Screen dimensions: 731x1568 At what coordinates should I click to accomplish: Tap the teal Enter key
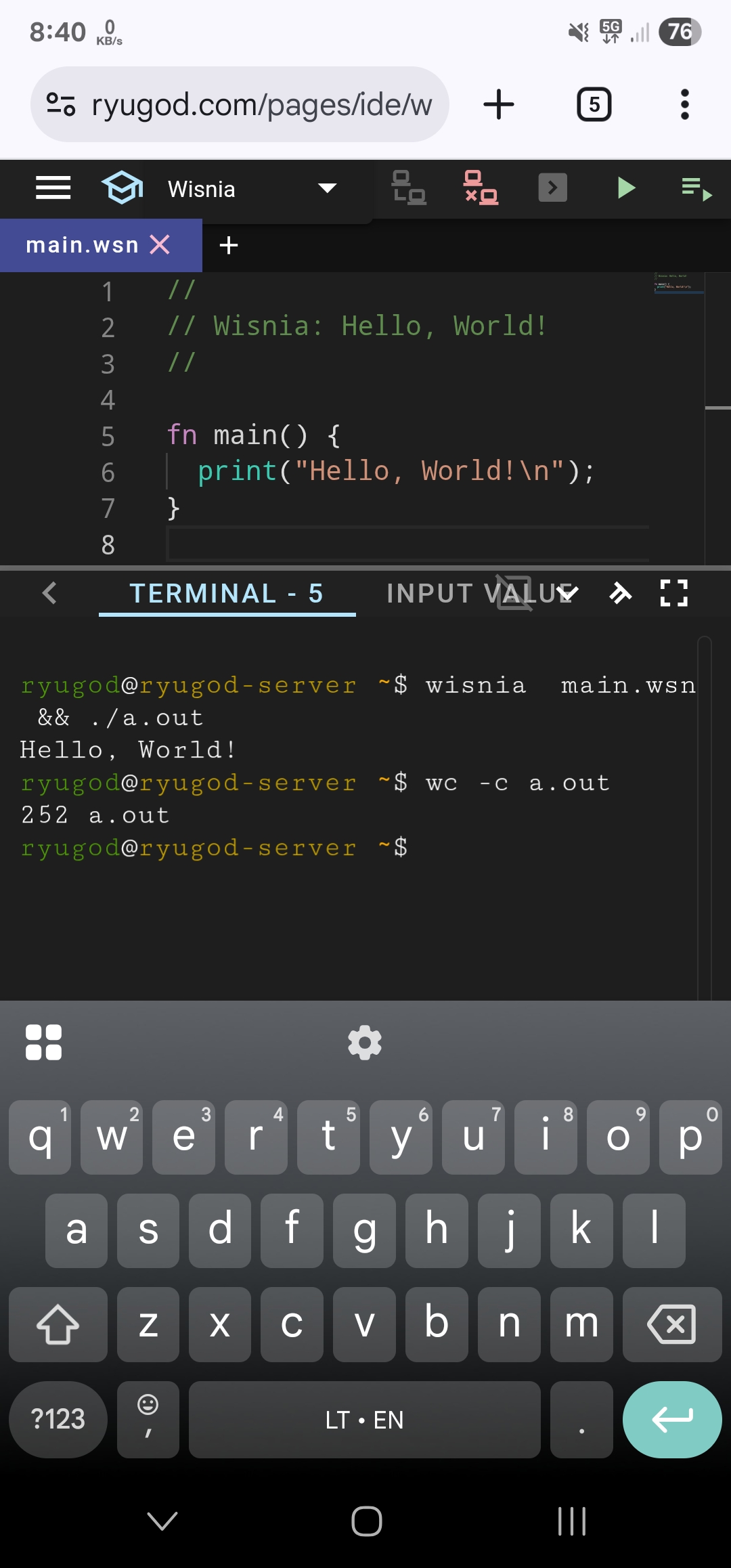[x=672, y=1419]
